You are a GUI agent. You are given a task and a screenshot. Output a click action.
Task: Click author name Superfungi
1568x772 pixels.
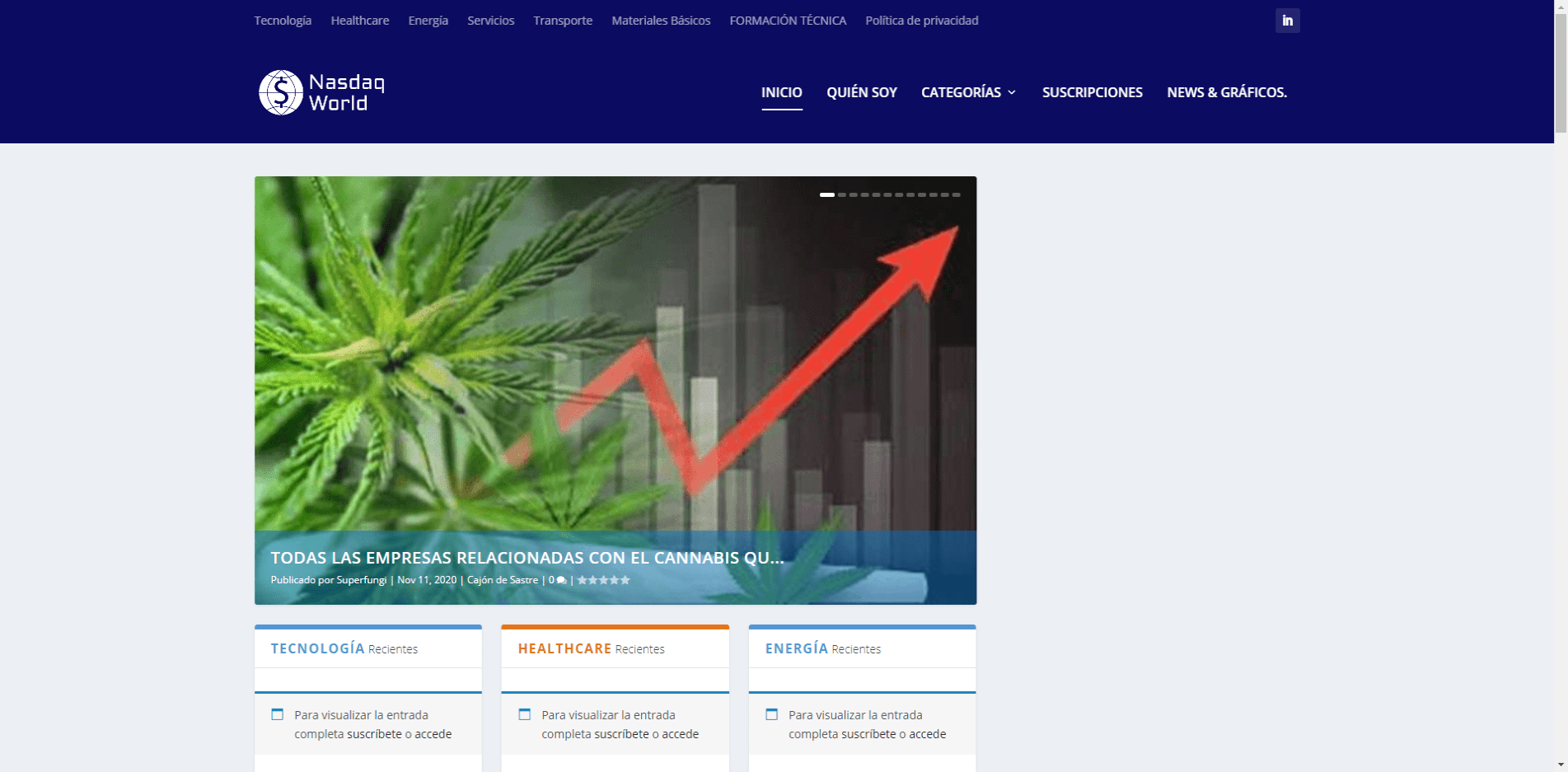coord(362,580)
